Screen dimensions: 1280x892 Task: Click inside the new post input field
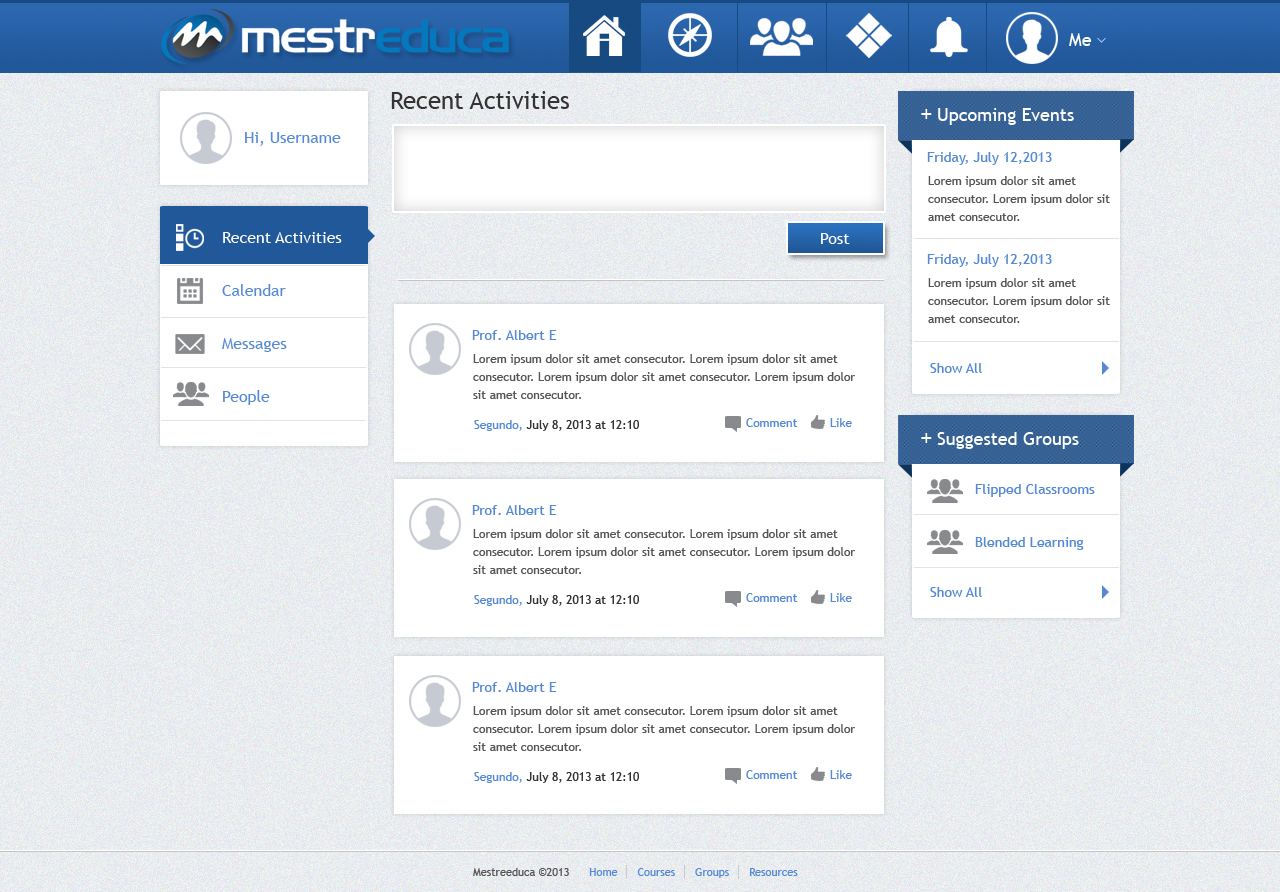[638, 168]
